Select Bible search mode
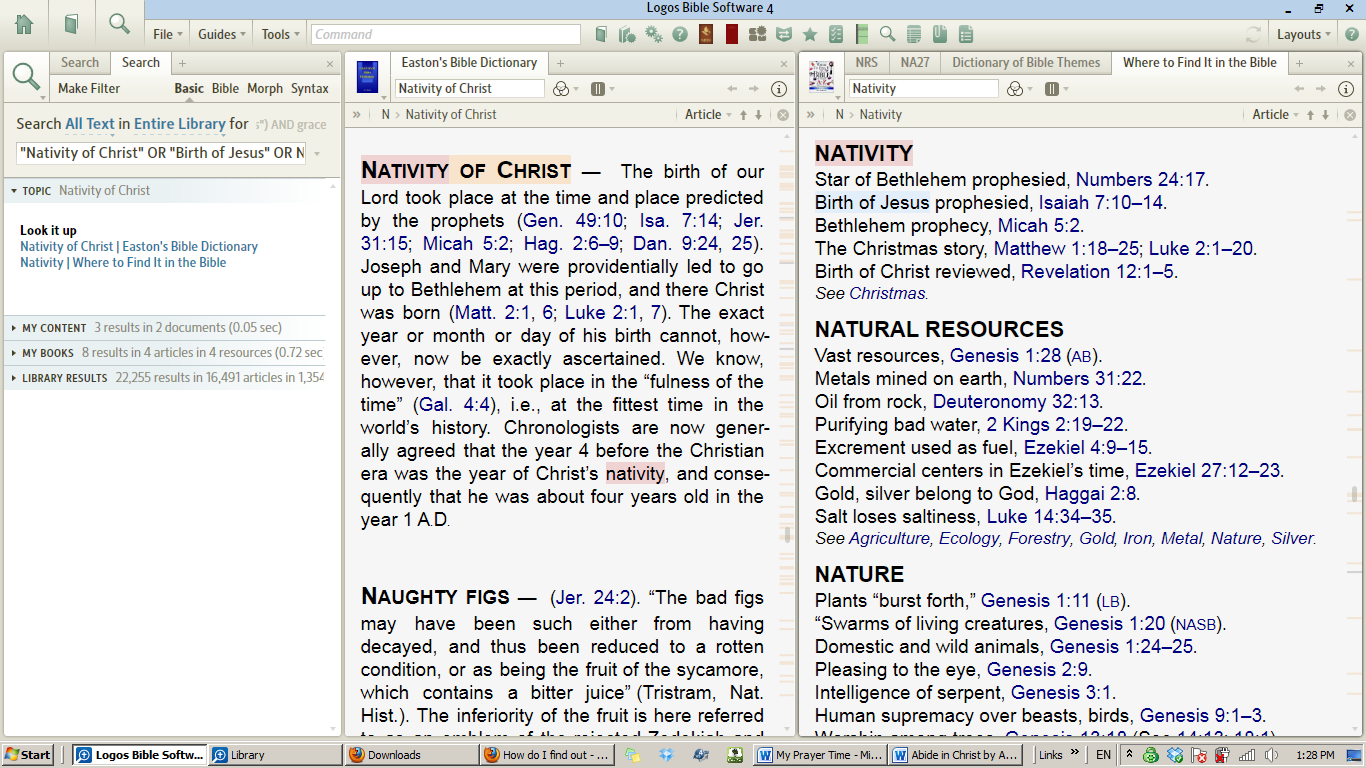Screen dimensions: 1366x768 (225, 89)
